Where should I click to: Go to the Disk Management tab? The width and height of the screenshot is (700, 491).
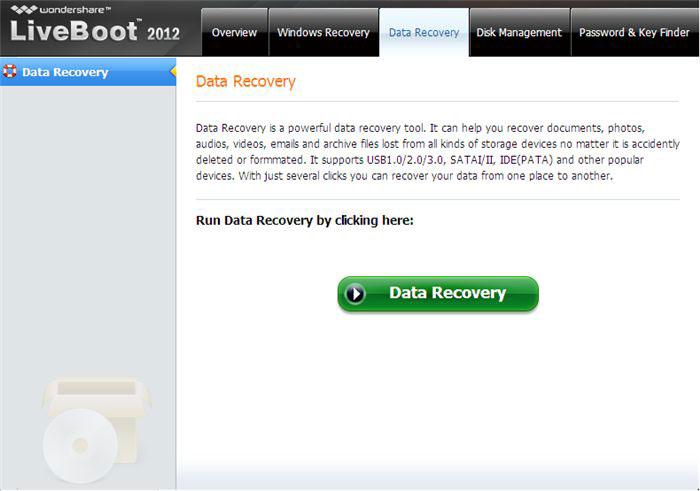[519, 32]
